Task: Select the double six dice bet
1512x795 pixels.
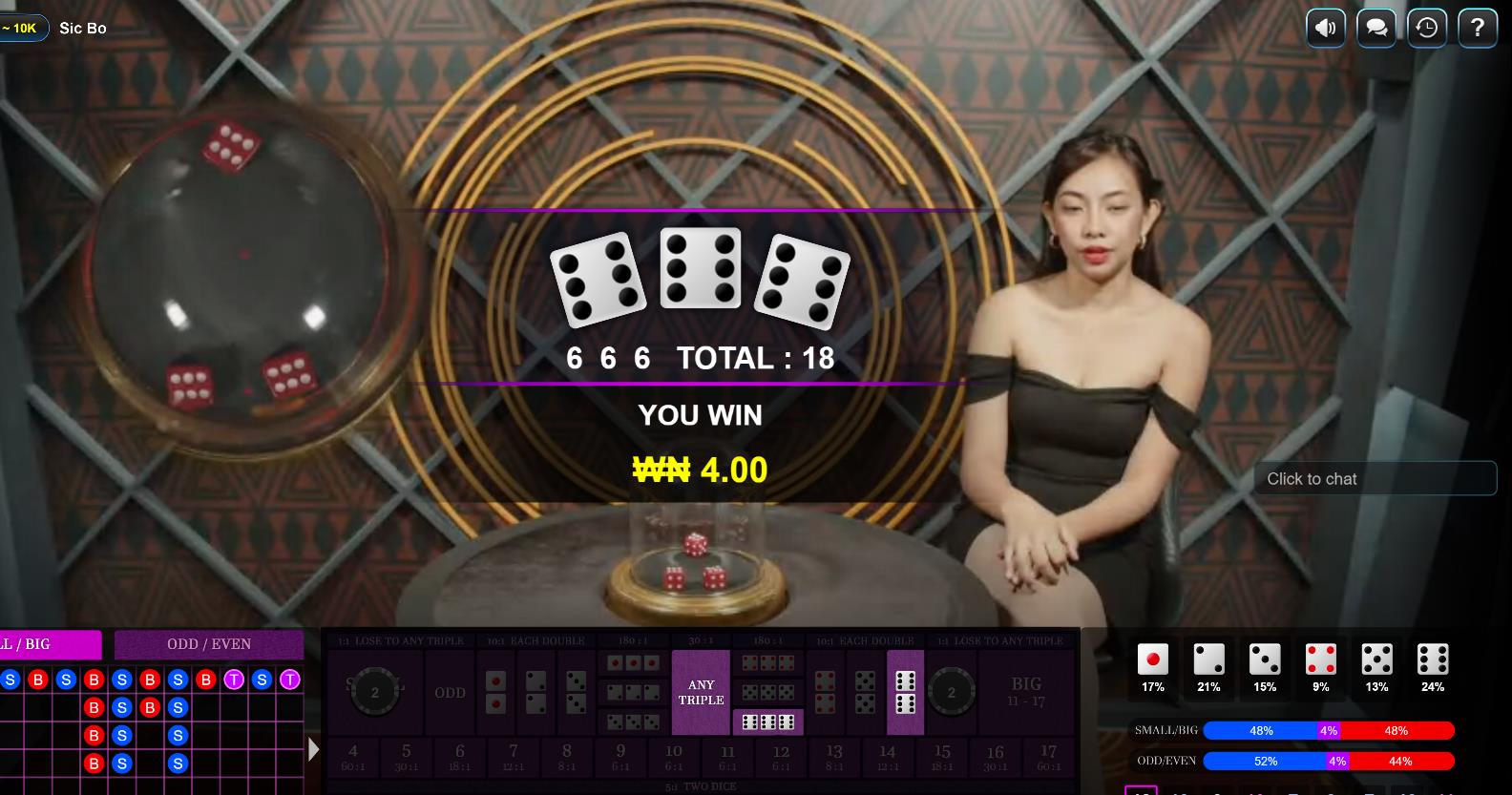Action: click(x=906, y=692)
